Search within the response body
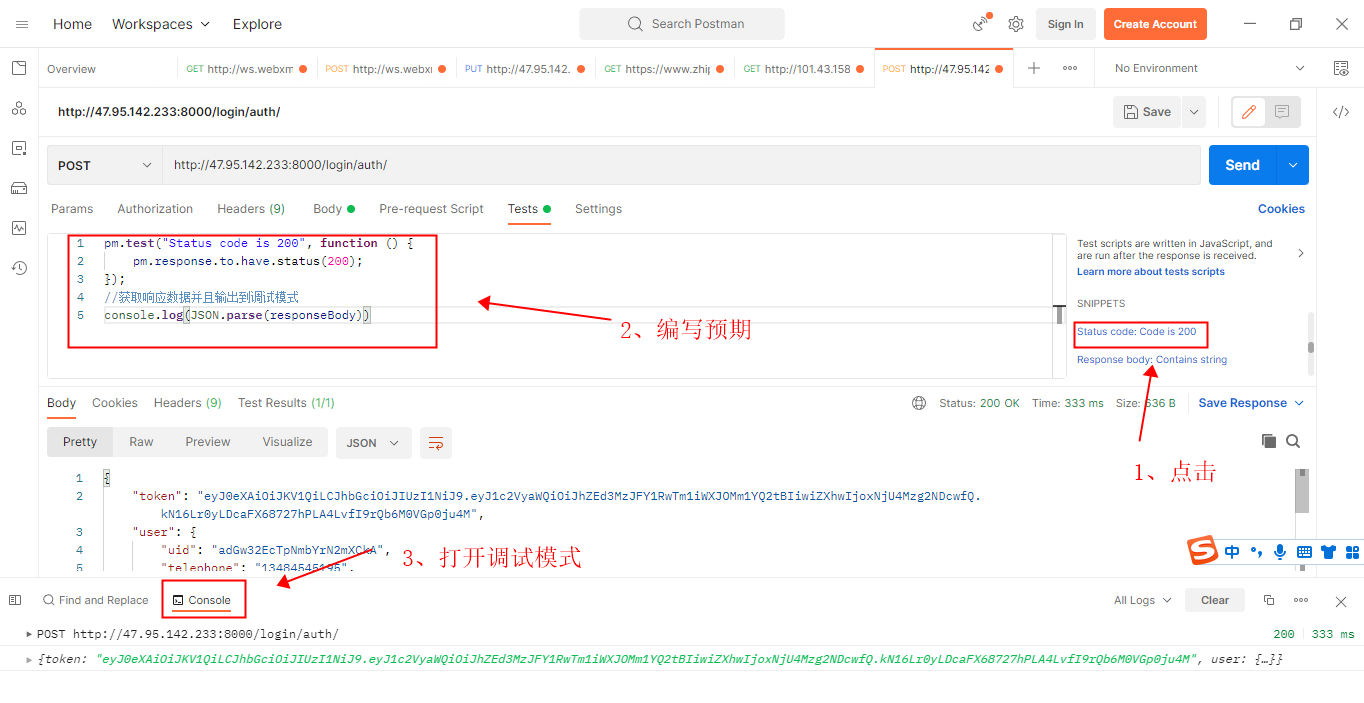This screenshot has height=703, width=1364. tap(1293, 441)
